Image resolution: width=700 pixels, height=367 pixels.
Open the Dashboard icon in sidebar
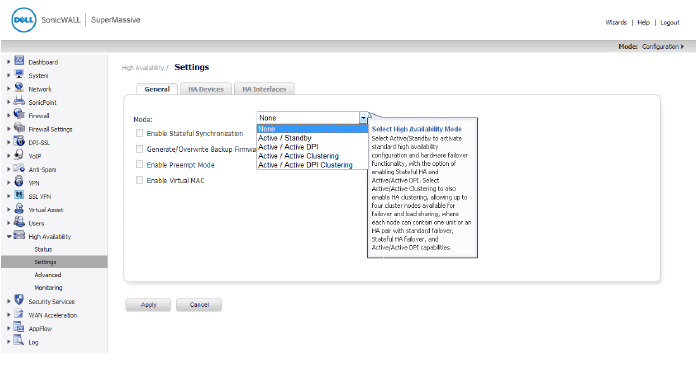[x=19, y=61]
